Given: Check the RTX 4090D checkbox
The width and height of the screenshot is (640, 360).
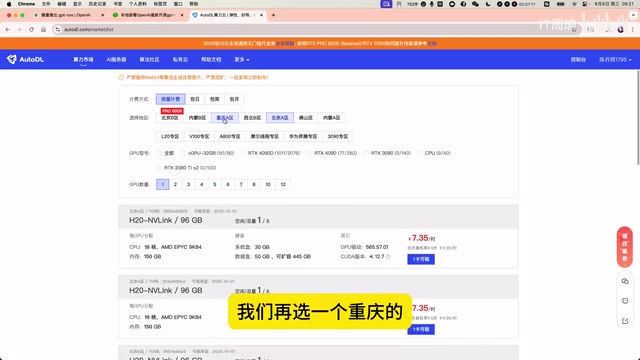Looking at the screenshot, I should point(242,153).
